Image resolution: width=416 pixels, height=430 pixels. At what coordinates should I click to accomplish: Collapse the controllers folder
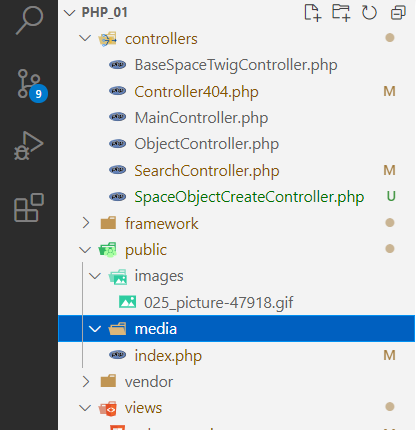[x=85, y=39]
